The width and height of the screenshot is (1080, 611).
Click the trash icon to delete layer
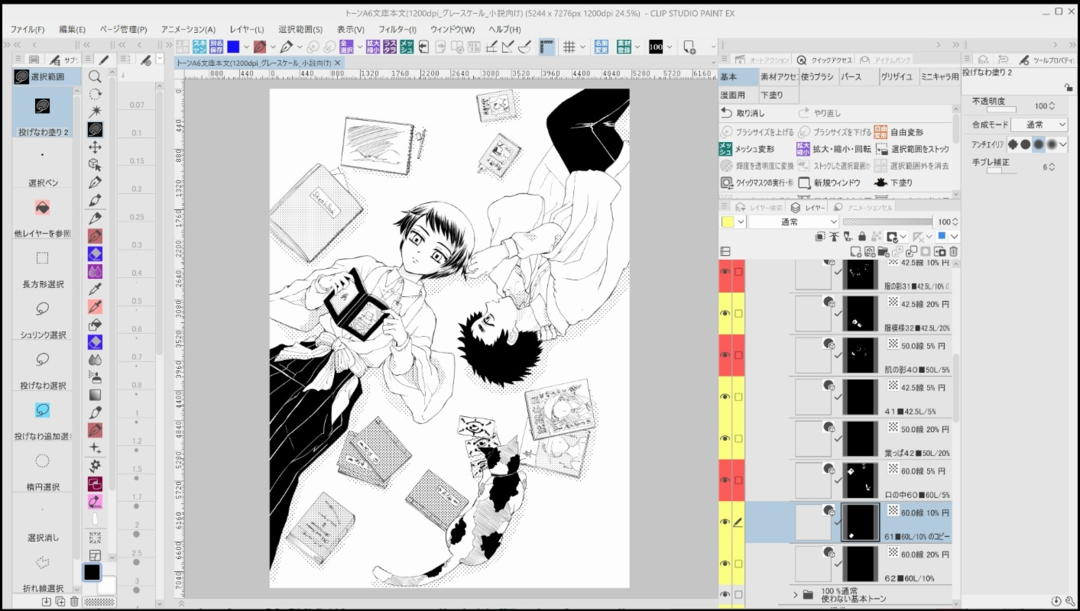[x=954, y=251]
